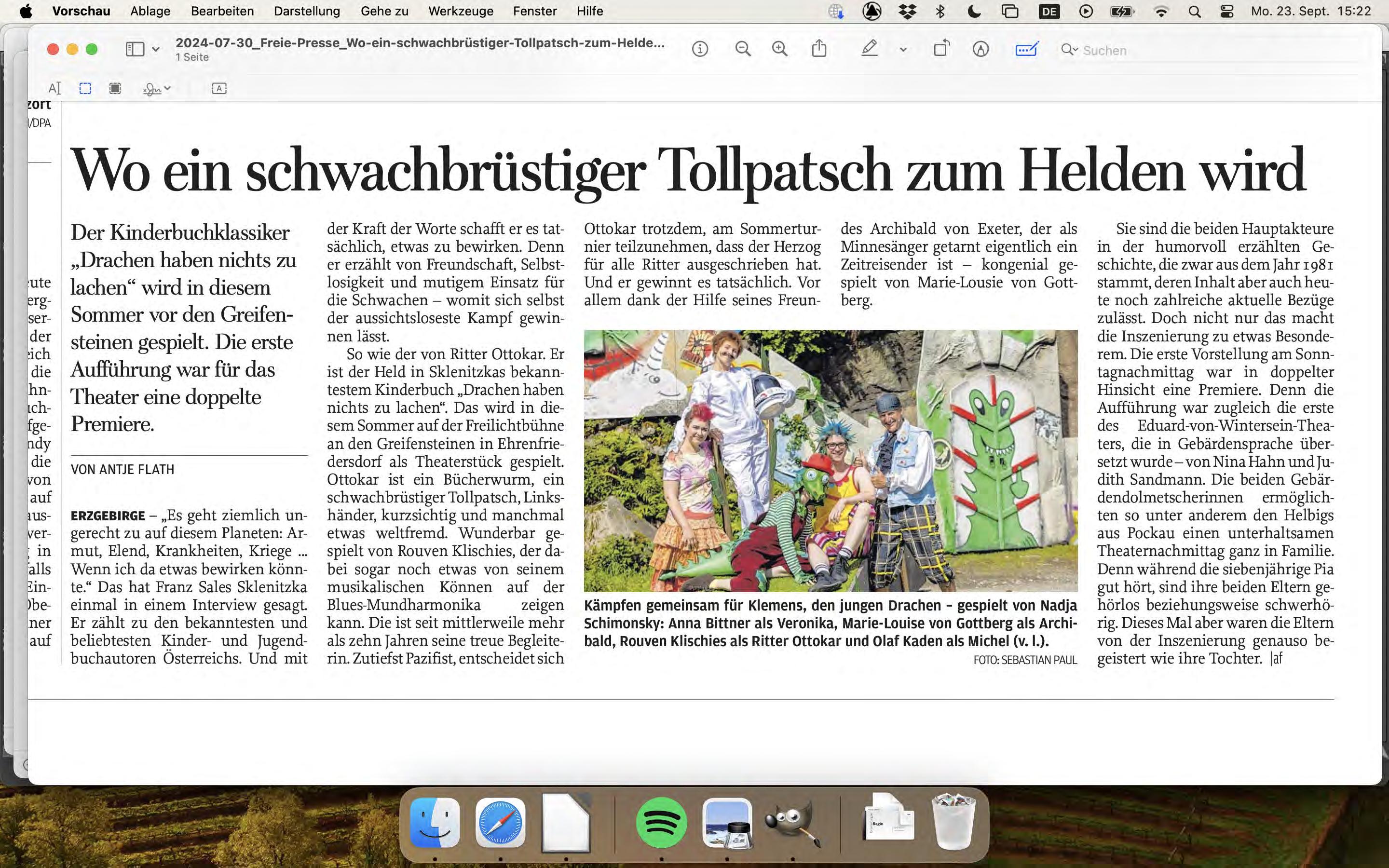Click the form fill text field tool

point(218,88)
